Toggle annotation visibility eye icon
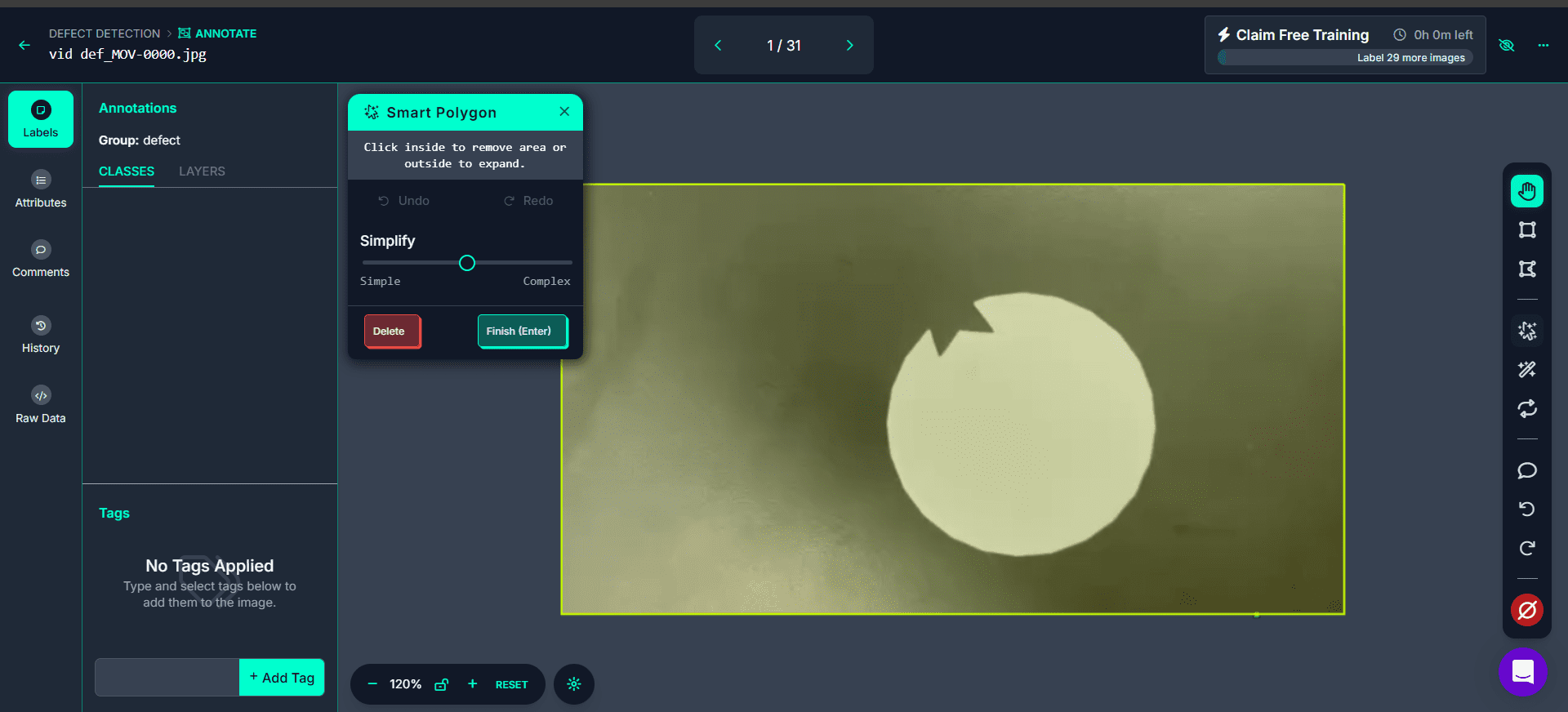 pyautogui.click(x=1507, y=46)
